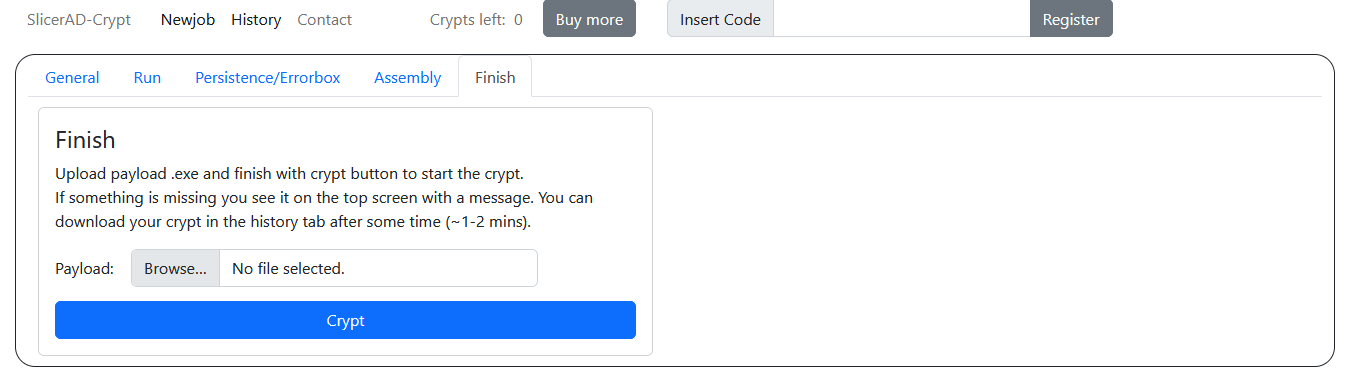Click the Register button
Image resolution: width=1353 pixels, height=383 pixels.
[1071, 19]
